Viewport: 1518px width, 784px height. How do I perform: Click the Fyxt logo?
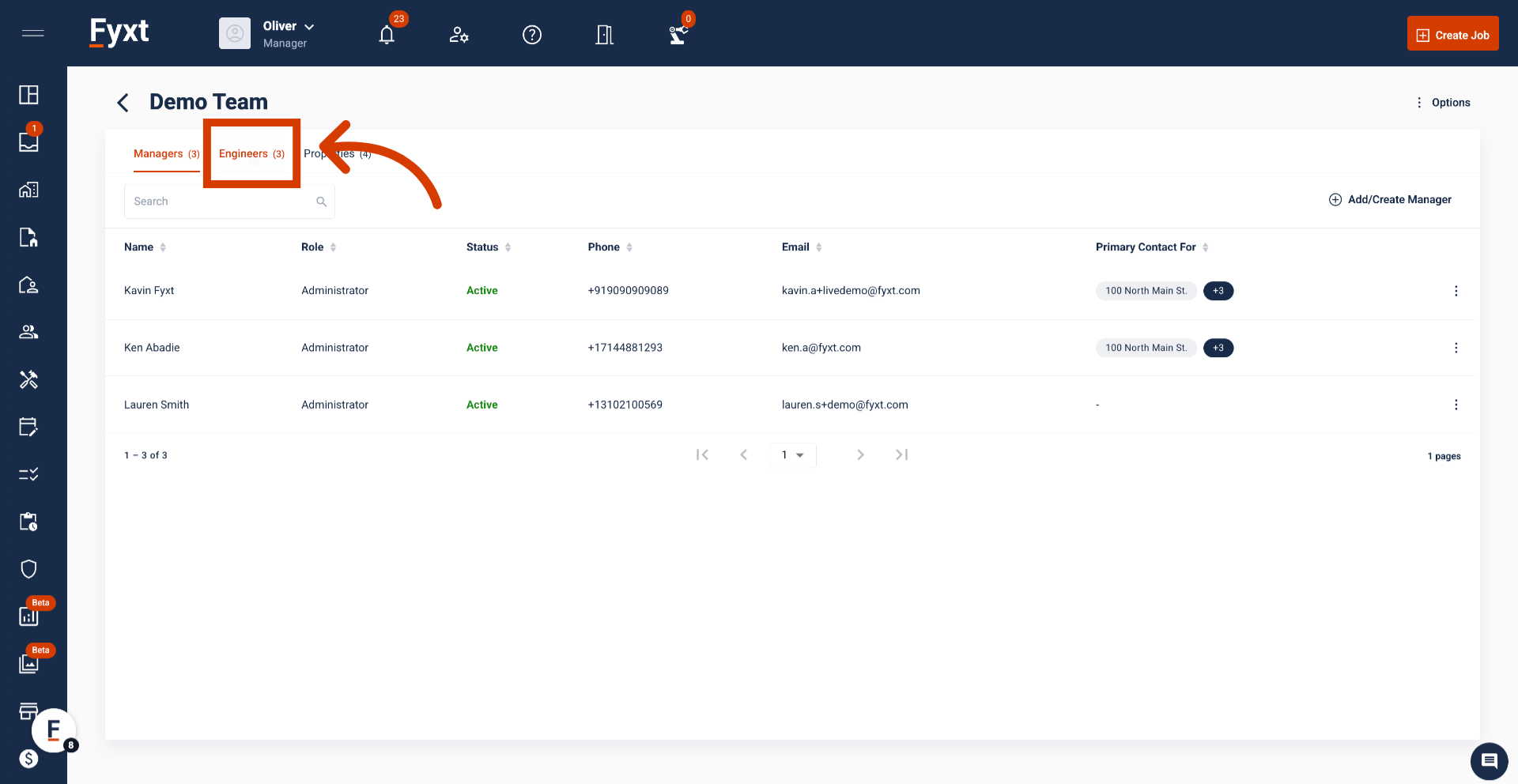[x=119, y=32]
